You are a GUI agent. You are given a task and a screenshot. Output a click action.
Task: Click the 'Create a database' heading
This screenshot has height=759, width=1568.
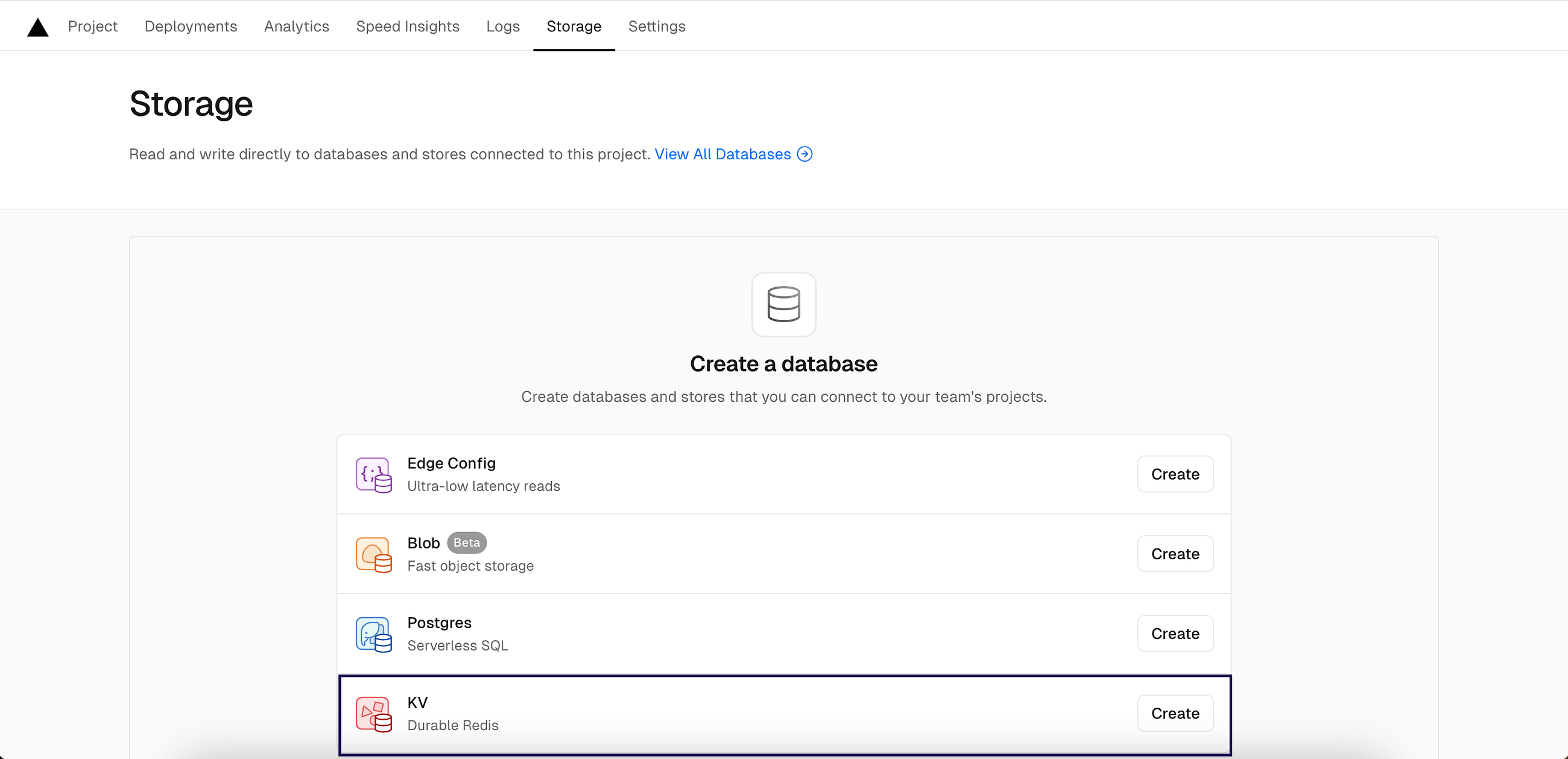click(x=783, y=364)
